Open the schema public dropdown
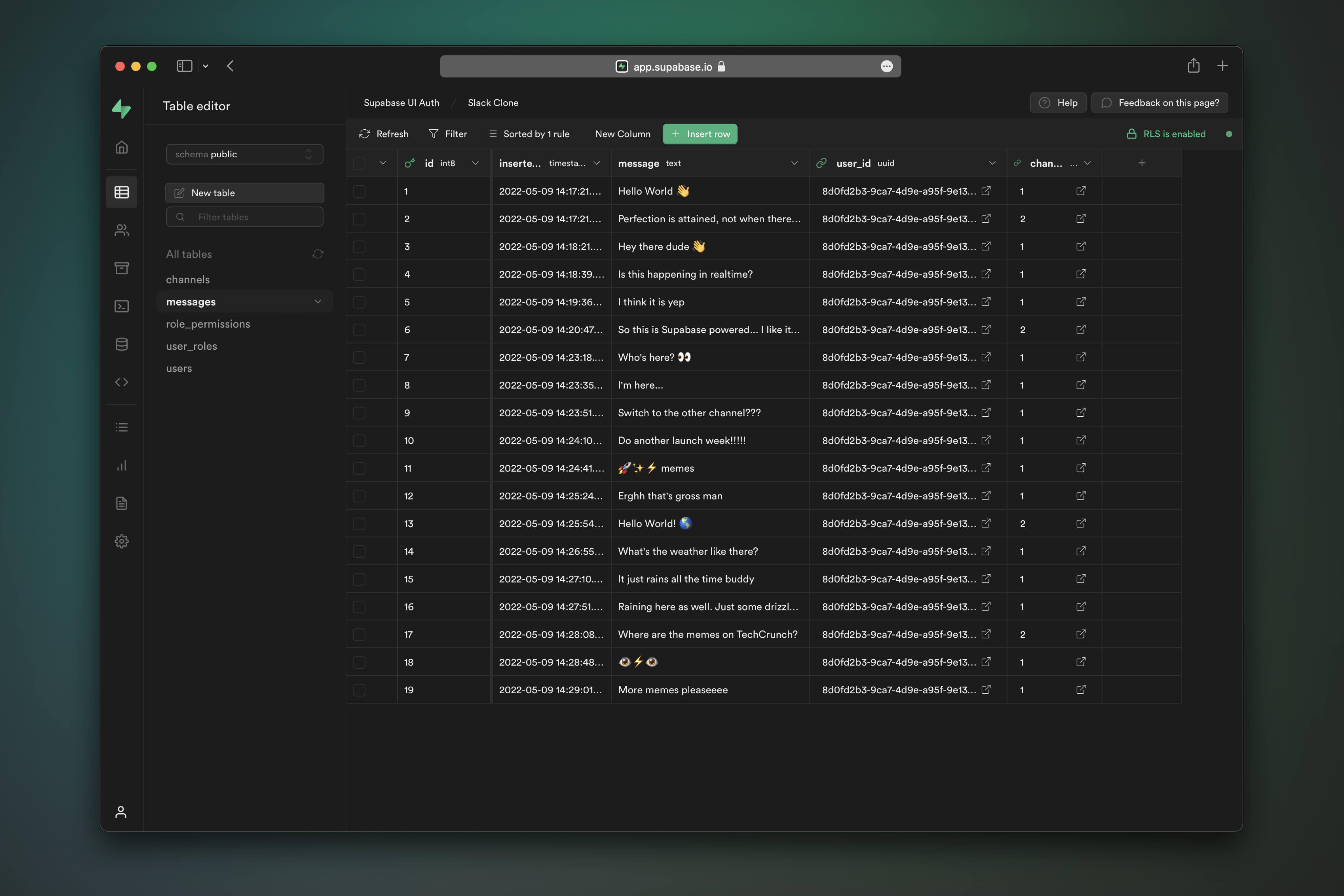 coord(244,154)
